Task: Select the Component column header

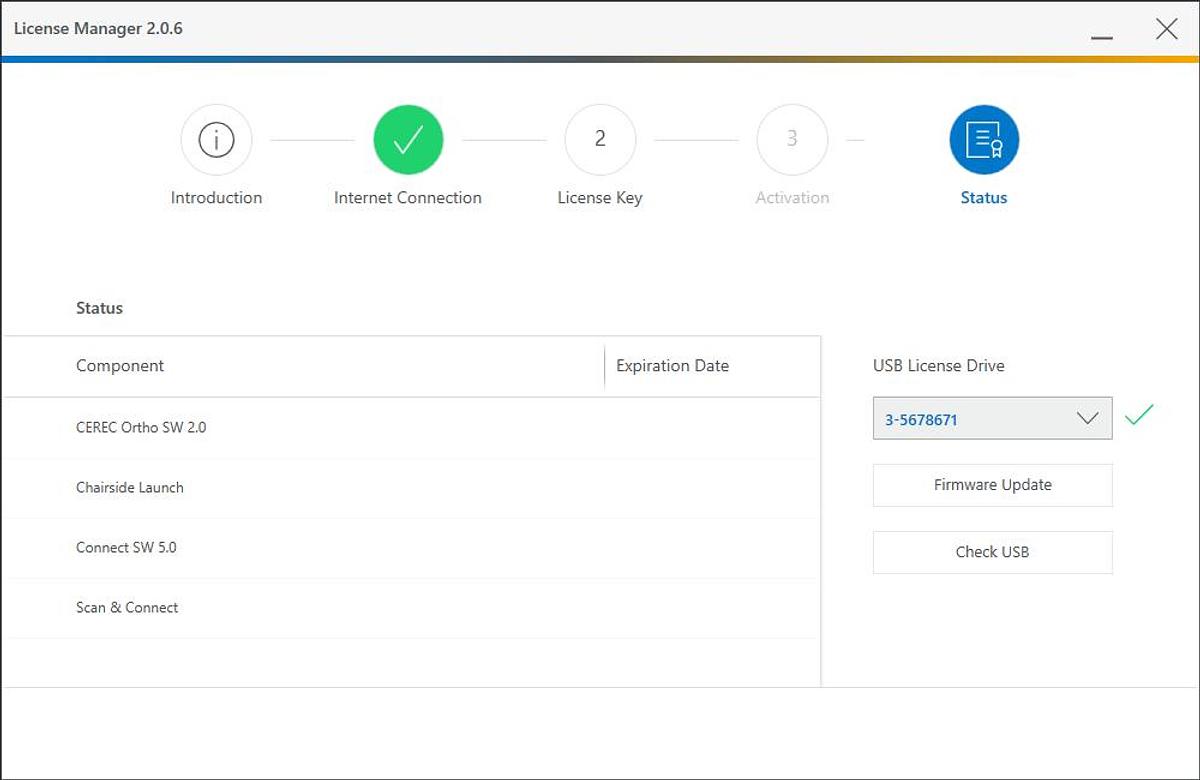Action: click(x=120, y=366)
